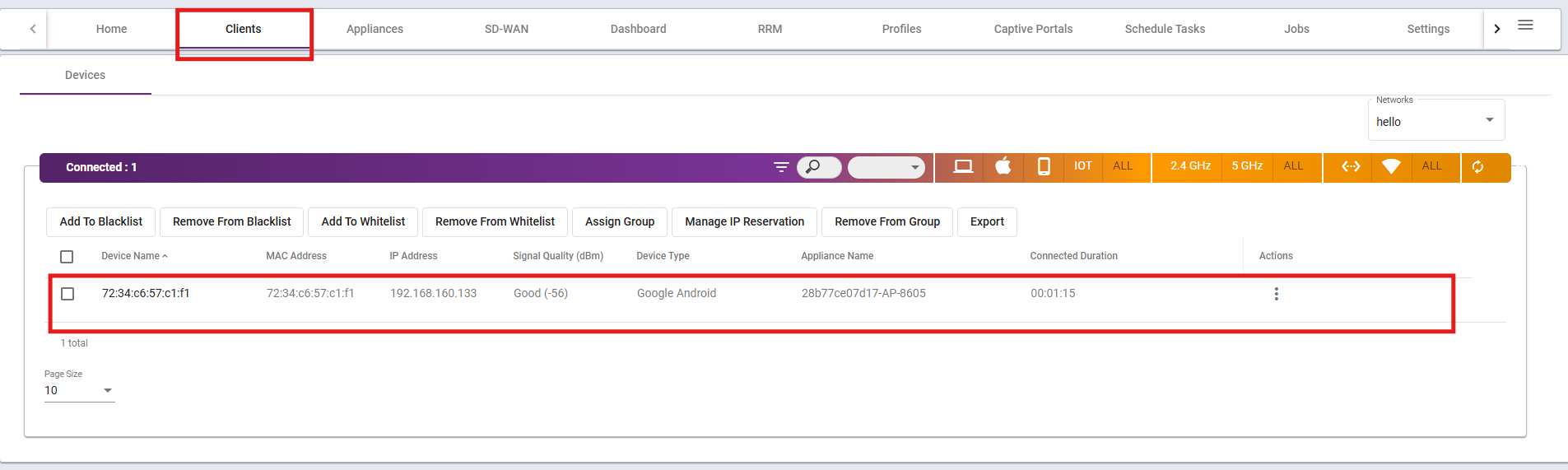Sort by Appliance Name column header
The width and height of the screenshot is (1568, 470).
[837, 256]
